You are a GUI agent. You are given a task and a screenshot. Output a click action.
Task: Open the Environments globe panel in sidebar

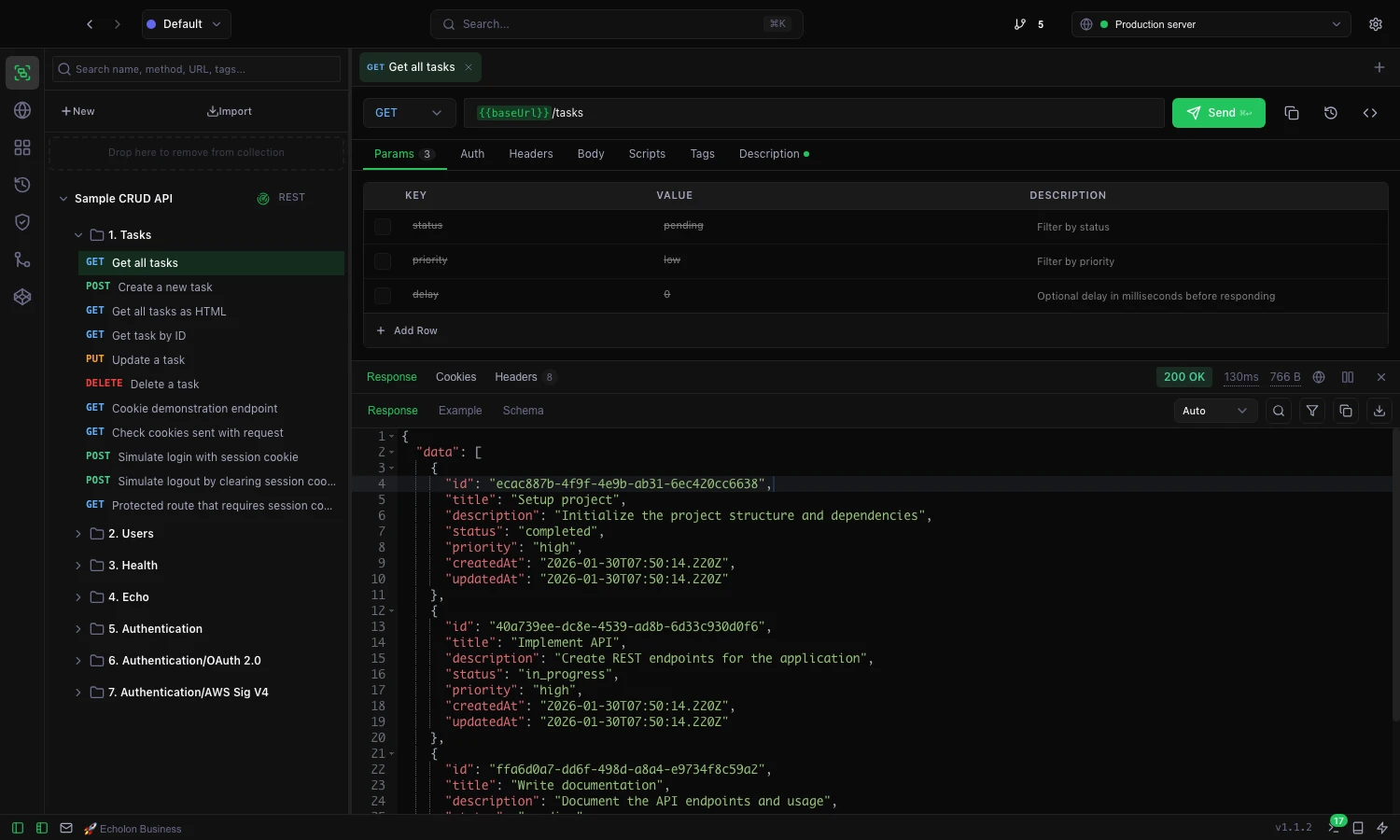(21, 109)
